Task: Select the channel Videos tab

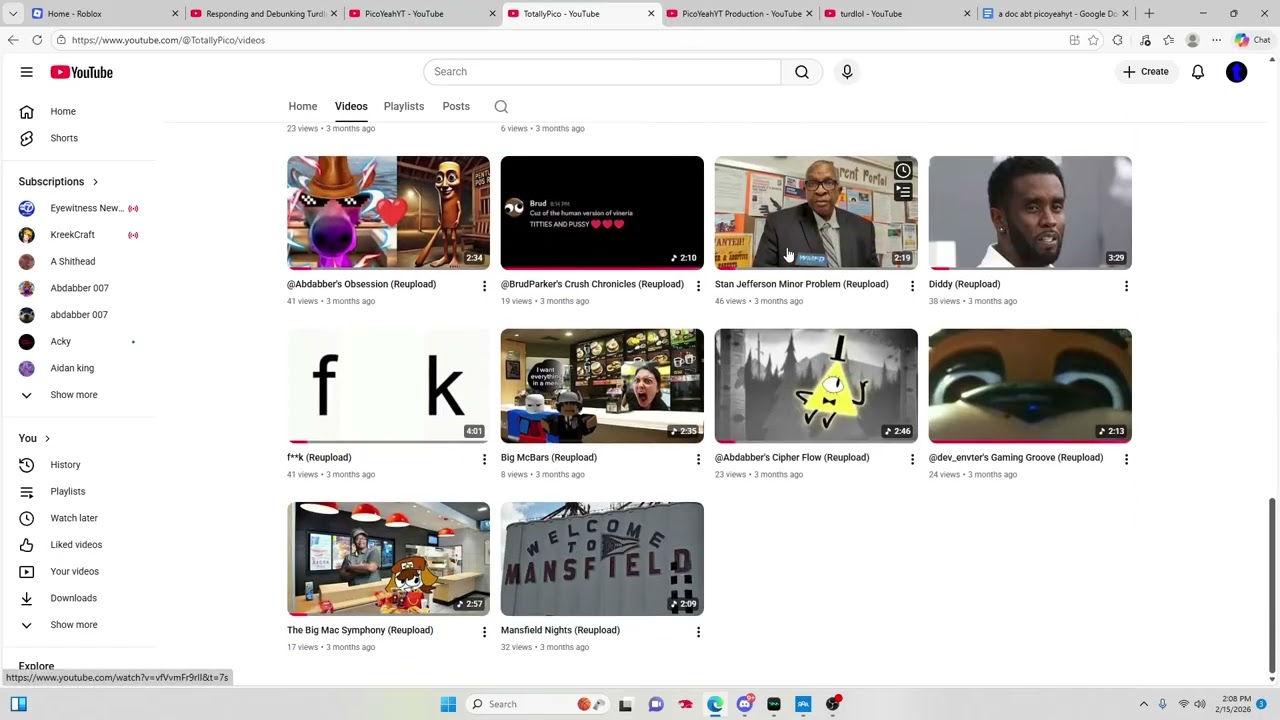Action: pyautogui.click(x=351, y=106)
